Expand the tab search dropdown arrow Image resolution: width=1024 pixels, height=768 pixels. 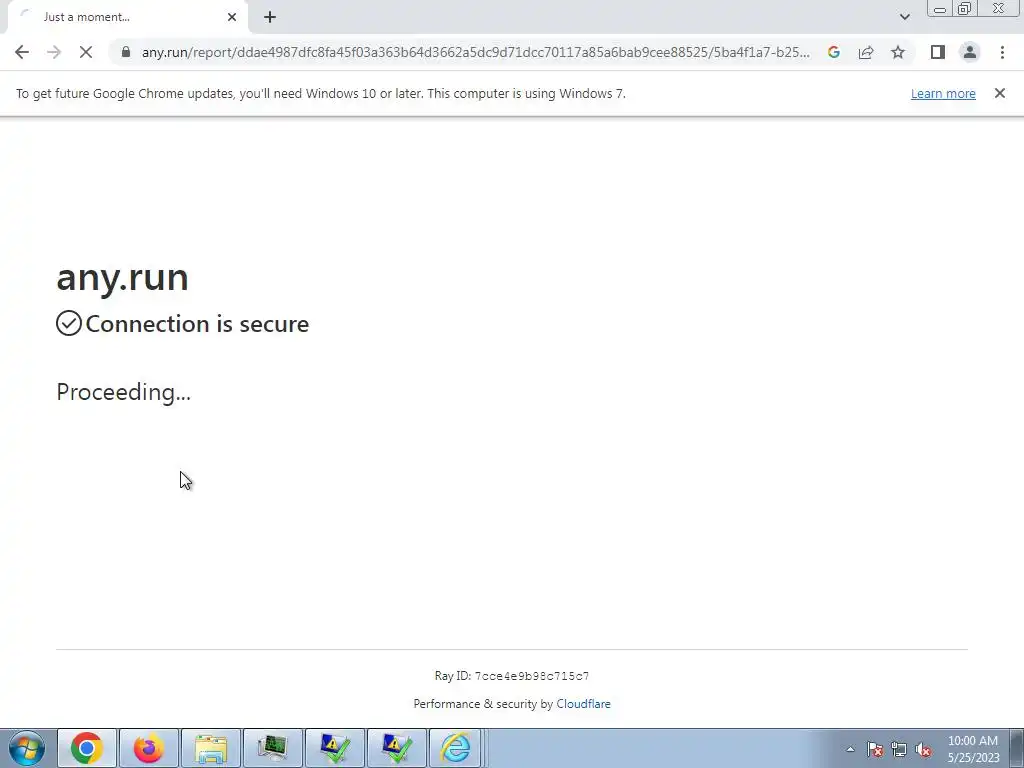pyautogui.click(x=904, y=17)
